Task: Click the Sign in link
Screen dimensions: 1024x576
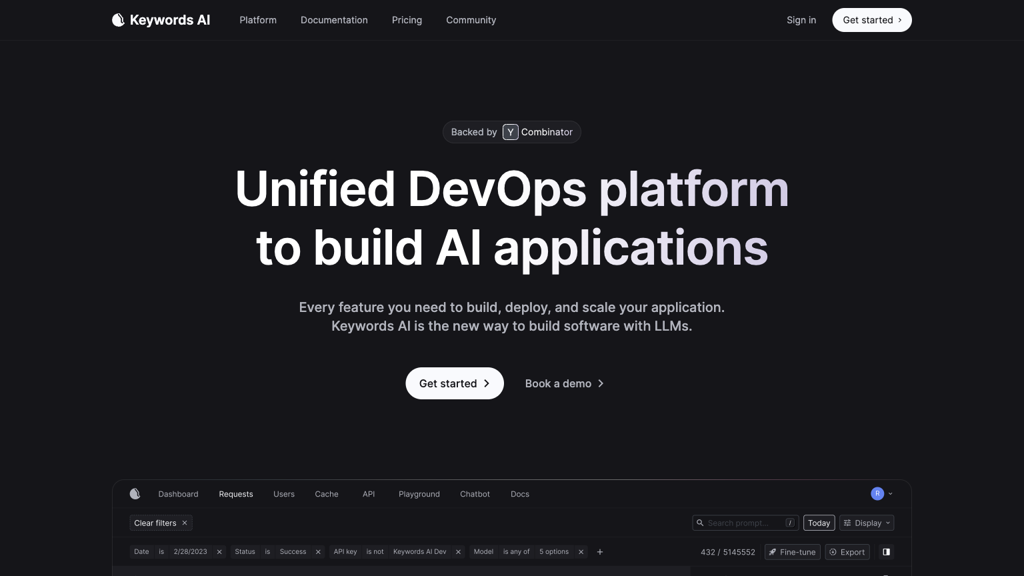Action: pyautogui.click(x=801, y=20)
